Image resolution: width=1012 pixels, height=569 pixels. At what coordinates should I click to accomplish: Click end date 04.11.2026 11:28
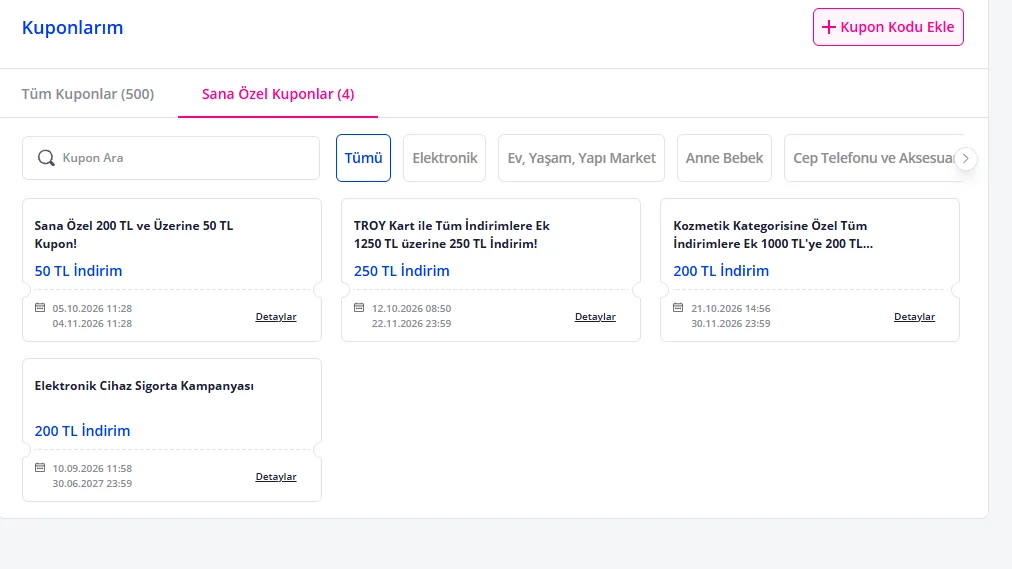(92, 323)
